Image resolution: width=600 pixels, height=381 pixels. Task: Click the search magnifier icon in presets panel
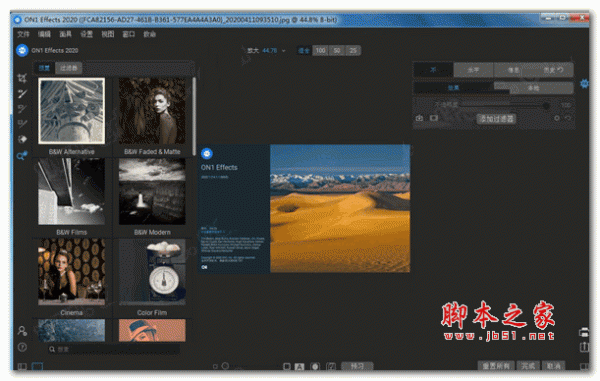point(52,349)
